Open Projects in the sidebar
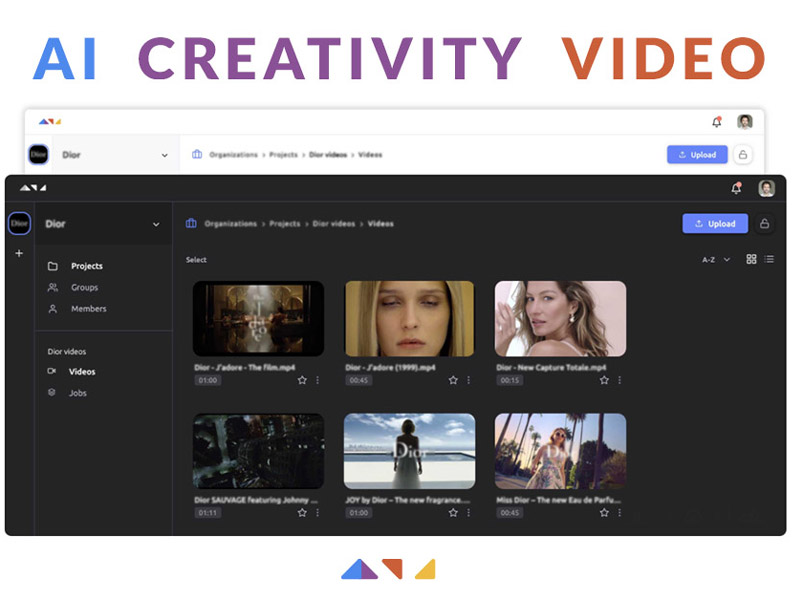 [86, 266]
